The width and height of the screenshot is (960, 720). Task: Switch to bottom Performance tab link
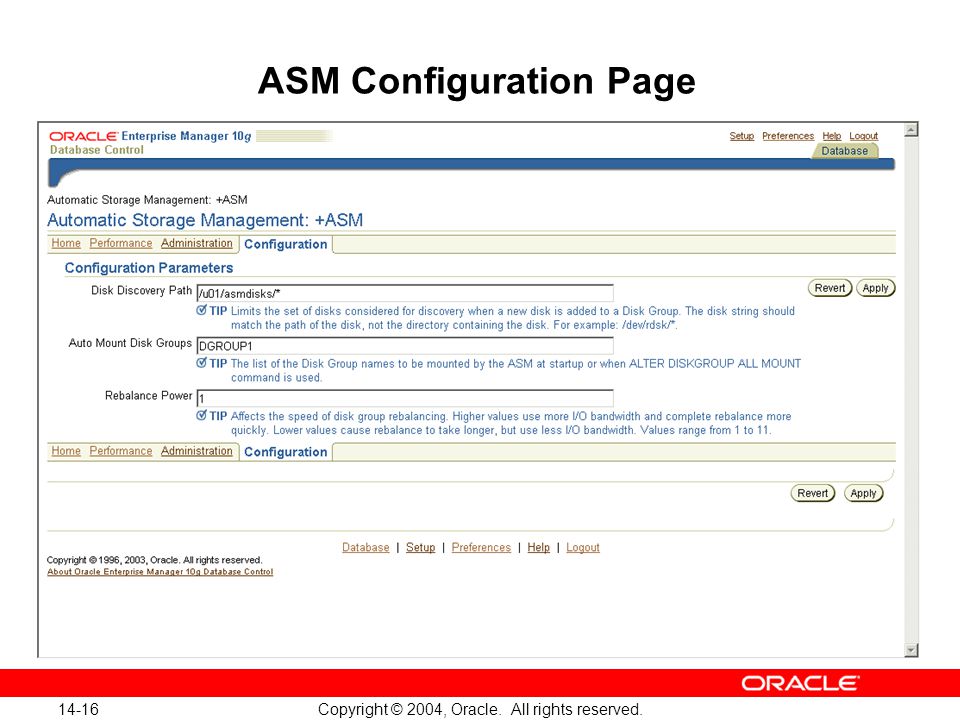(x=121, y=451)
